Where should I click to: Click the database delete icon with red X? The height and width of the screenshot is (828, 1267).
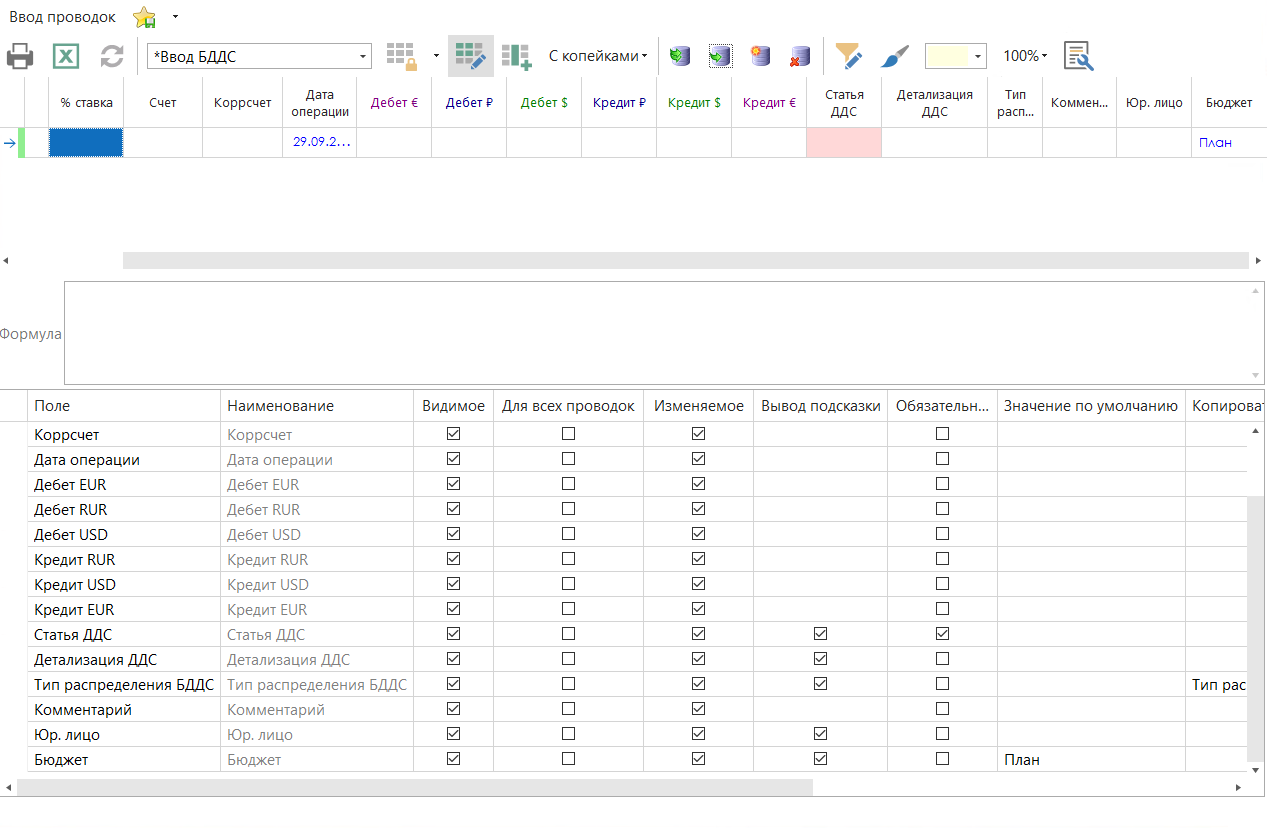pyautogui.click(x=800, y=56)
